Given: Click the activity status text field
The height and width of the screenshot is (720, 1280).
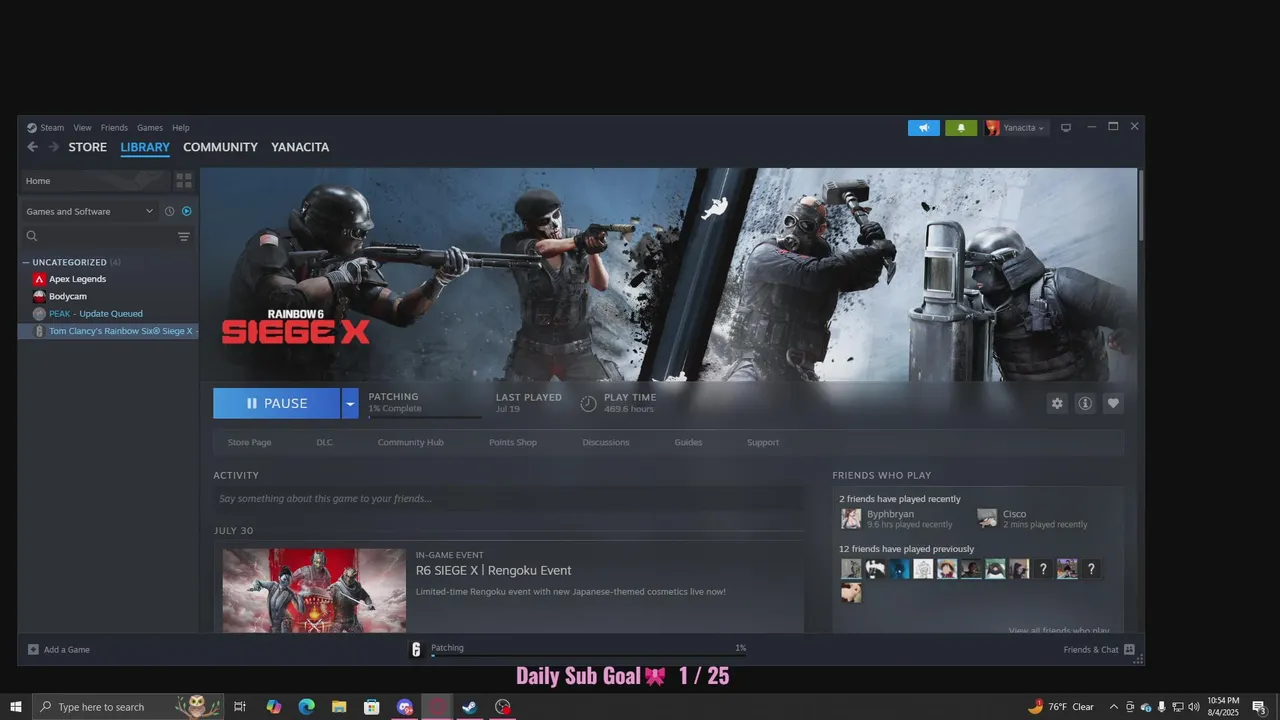Looking at the screenshot, I should click(x=508, y=498).
